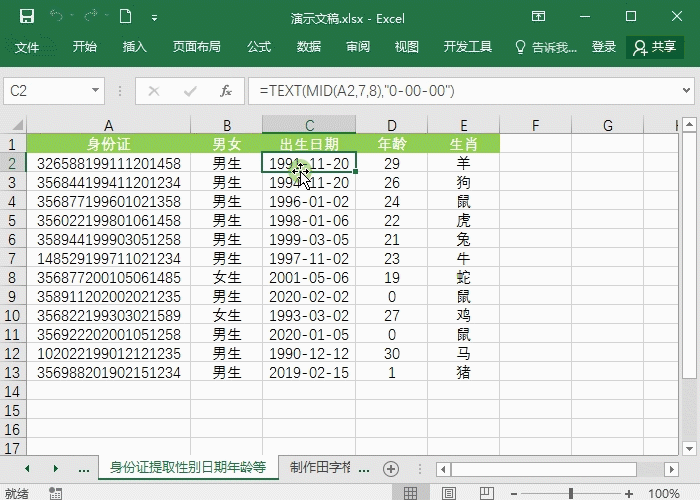Image resolution: width=700 pixels, height=500 pixels.
Task: Click the macro recording icon in status bar
Action: click(55, 493)
